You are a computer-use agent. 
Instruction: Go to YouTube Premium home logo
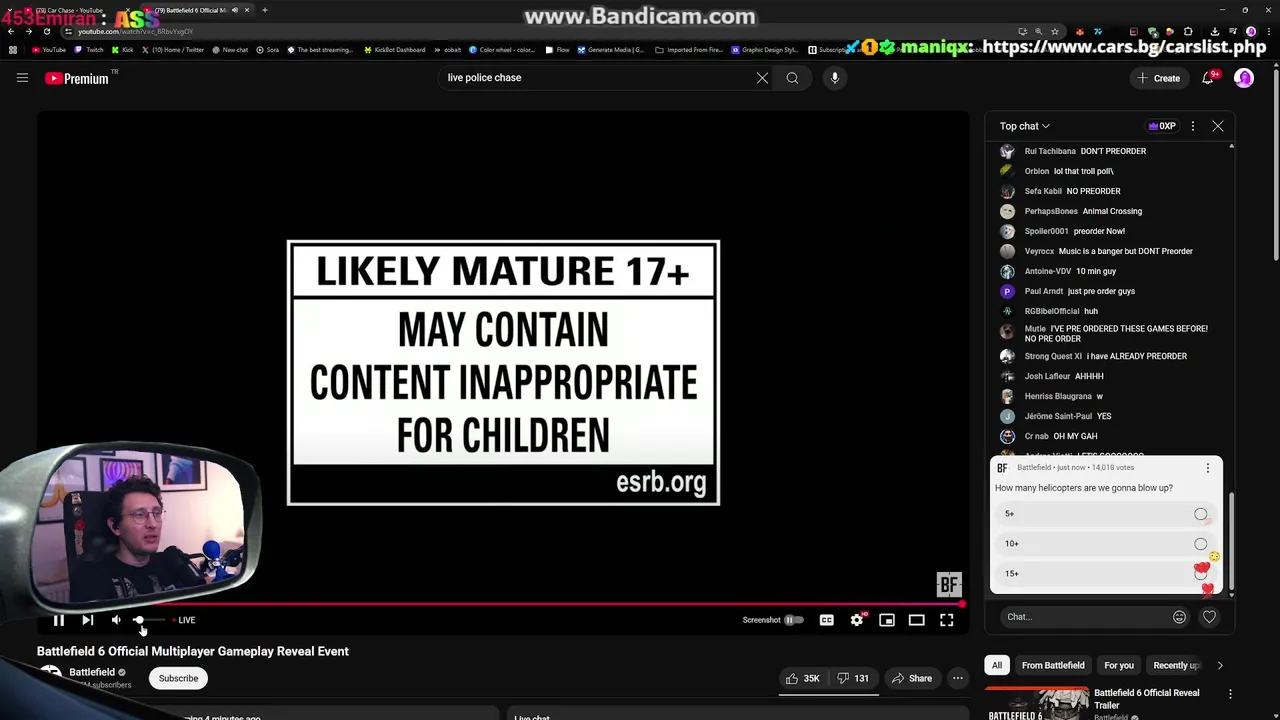click(77, 78)
